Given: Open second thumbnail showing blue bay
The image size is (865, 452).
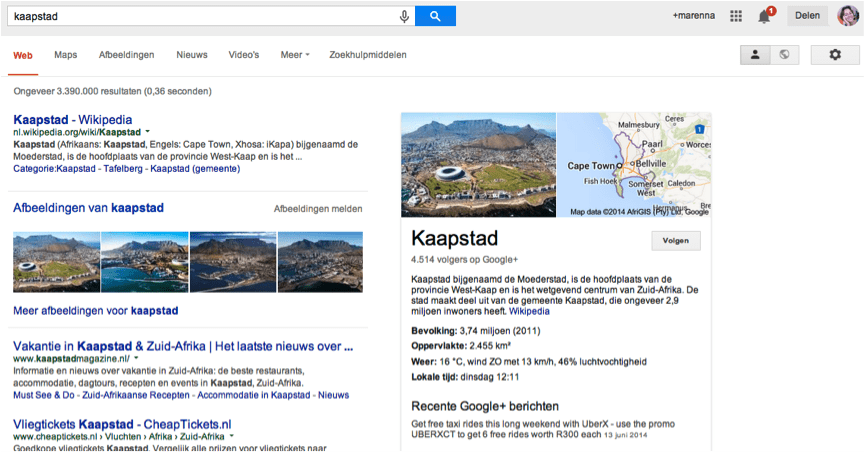Looking at the screenshot, I should tap(145, 262).
